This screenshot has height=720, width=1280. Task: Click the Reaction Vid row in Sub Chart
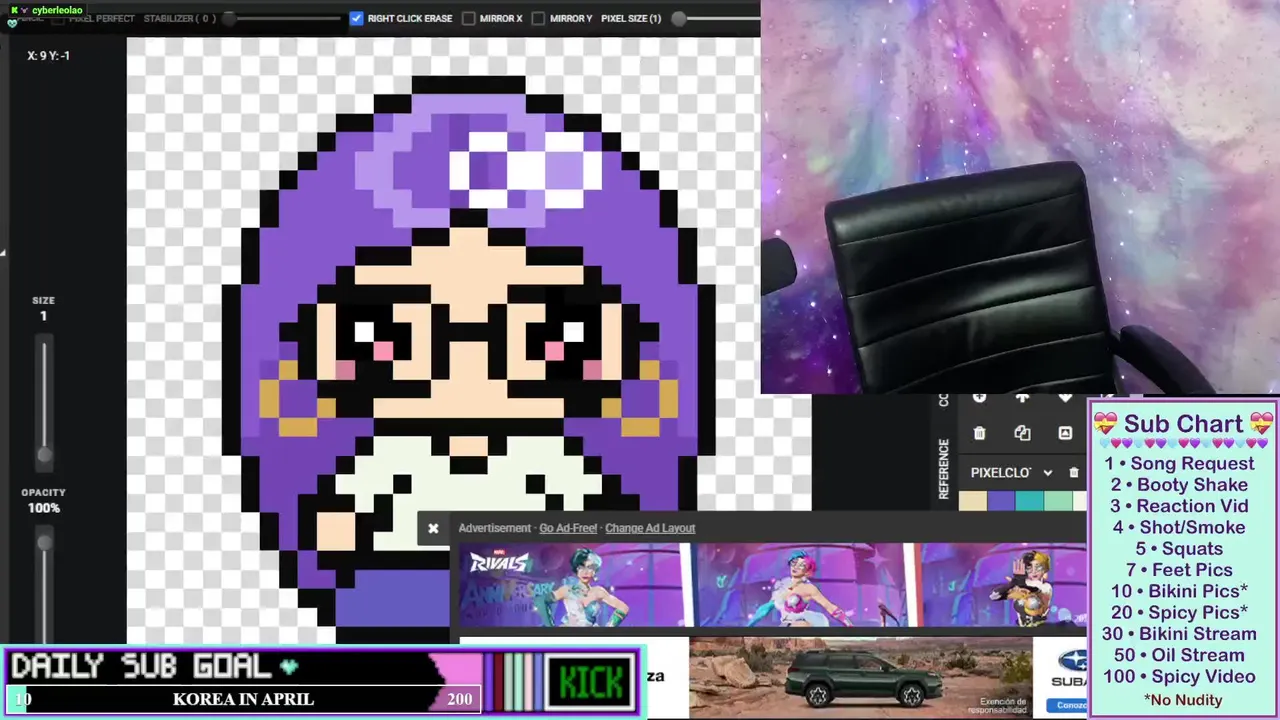coord(1179,506)
